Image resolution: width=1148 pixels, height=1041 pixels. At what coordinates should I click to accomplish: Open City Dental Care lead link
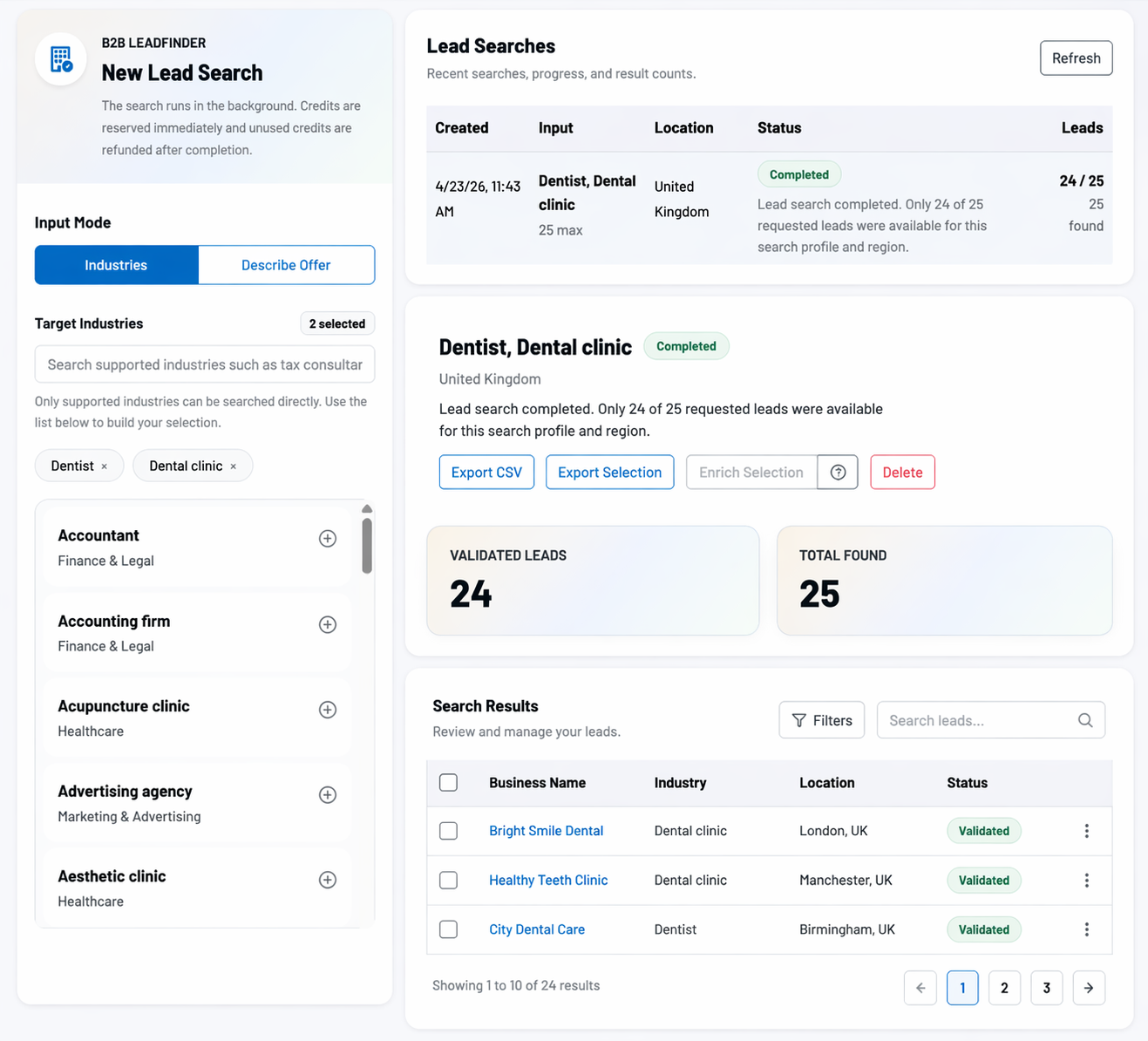click(537, 929)
